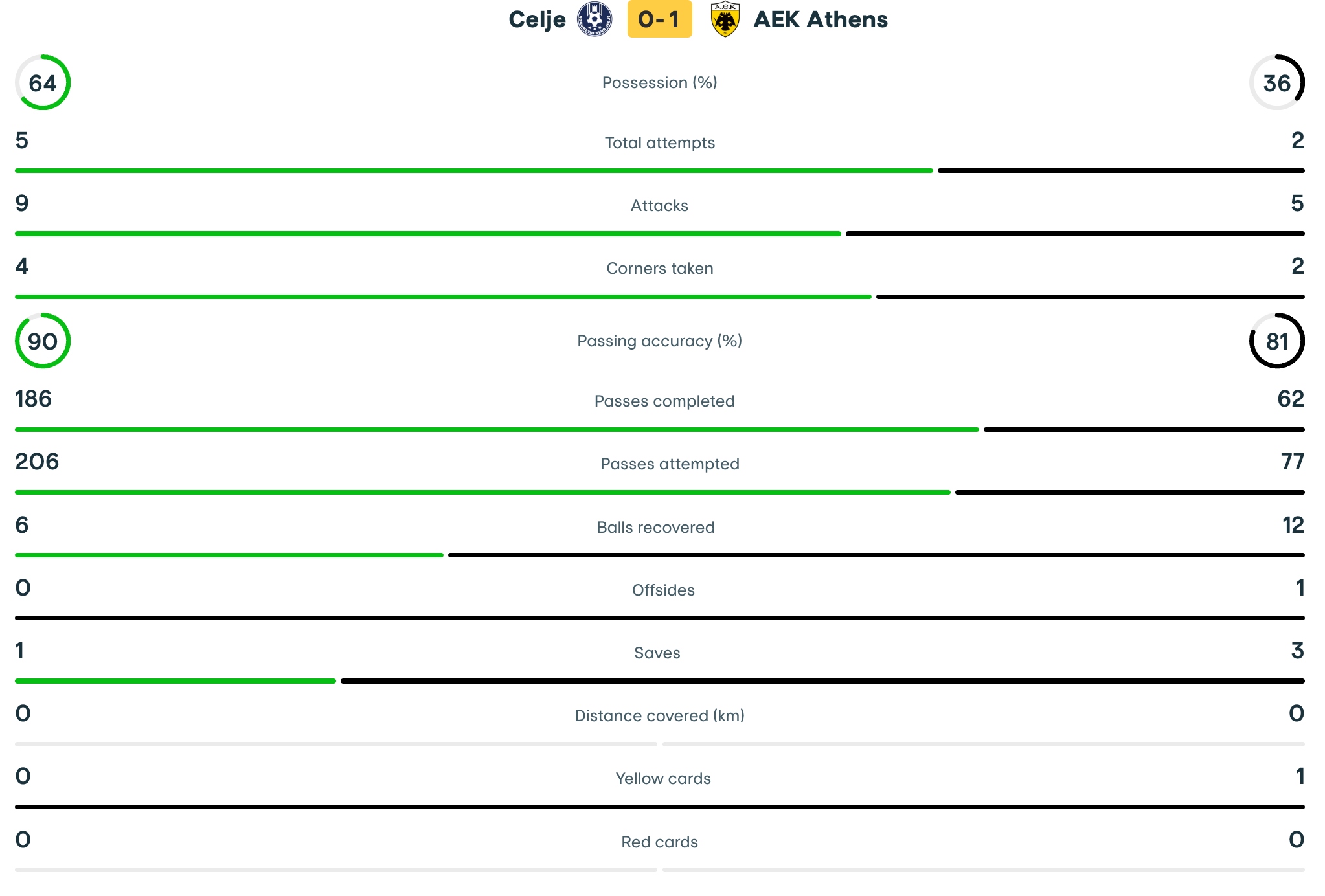Click the black Offsides bar
The image size is (1325, 896).
click(659, 618)
